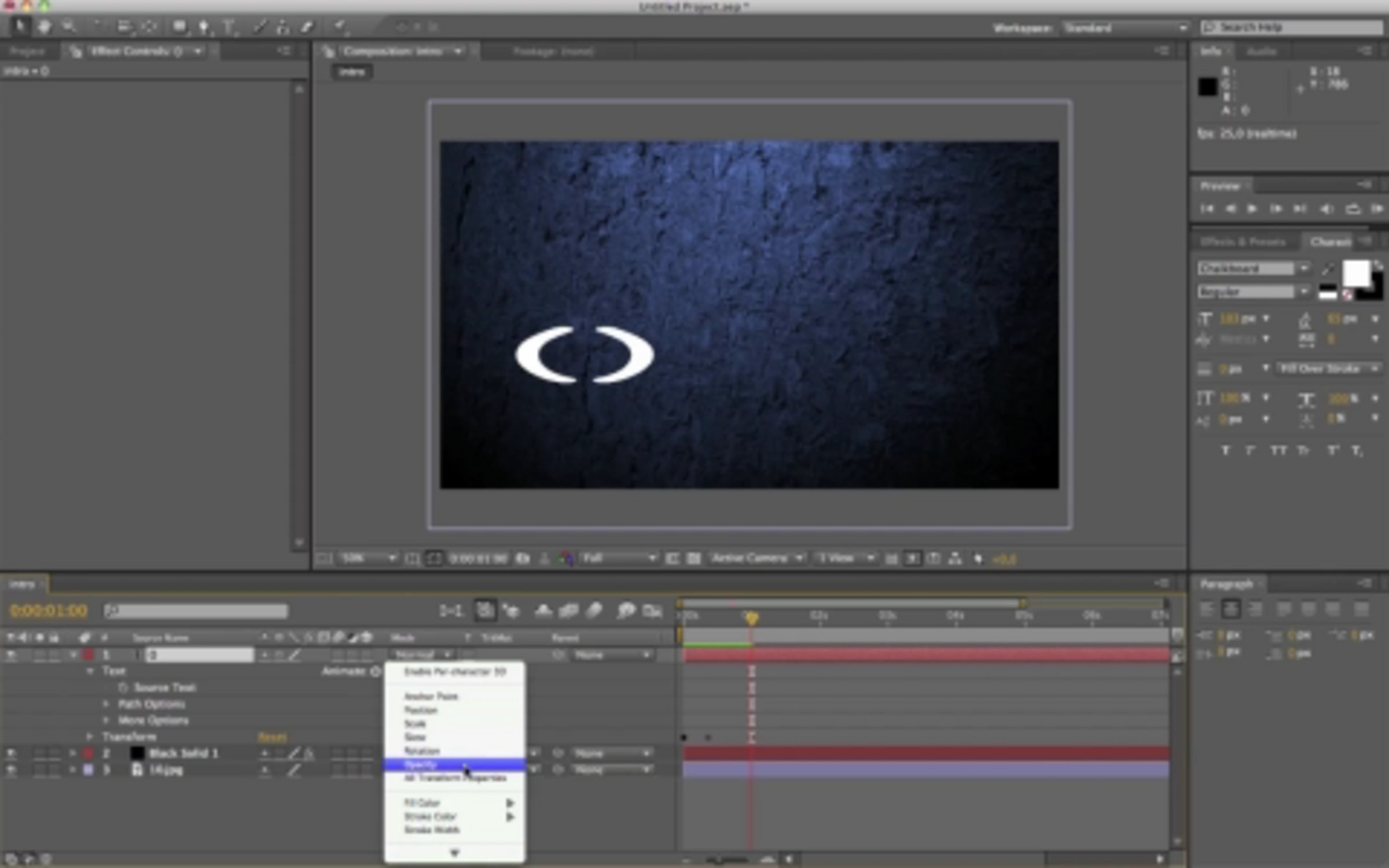Image resolution: width=1389 pixels, height=868 pixels.
Task: Select the Hand tool in toolbar
Action: 44,26
